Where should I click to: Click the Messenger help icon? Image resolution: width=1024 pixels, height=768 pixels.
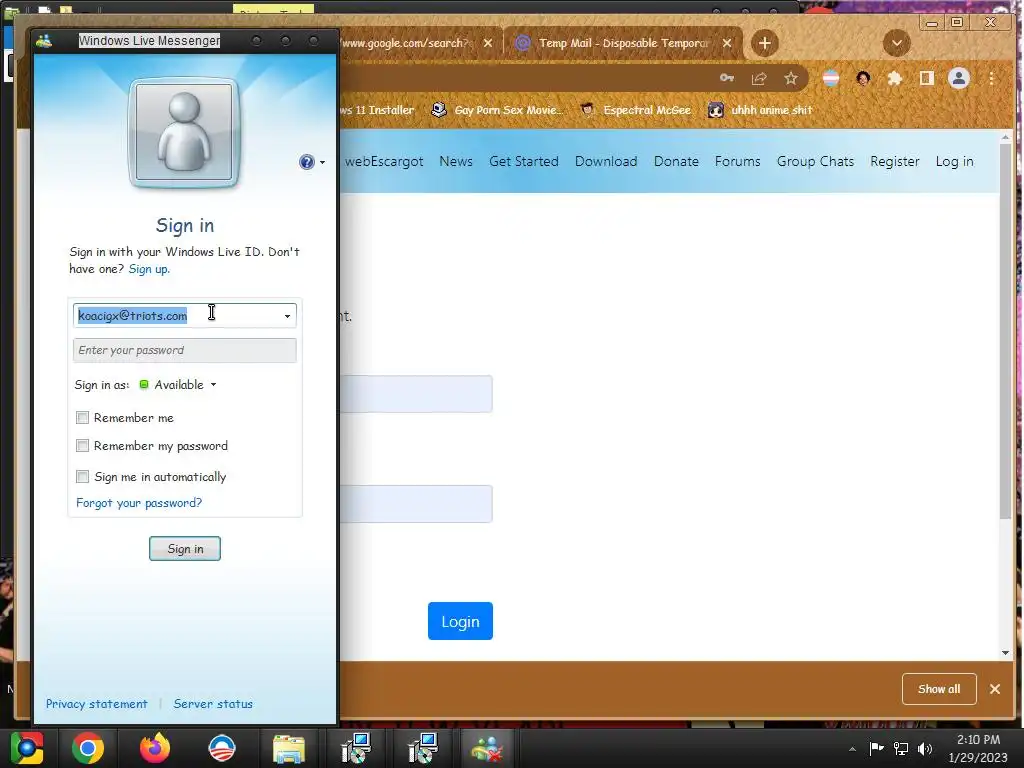point(306,162)
